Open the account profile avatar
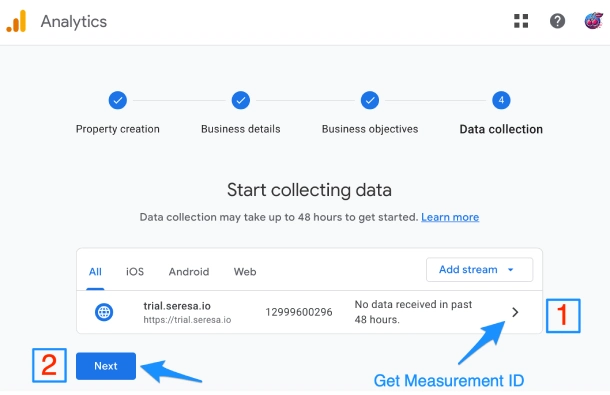Screen dimensions: 610x395 coord(593,21)
